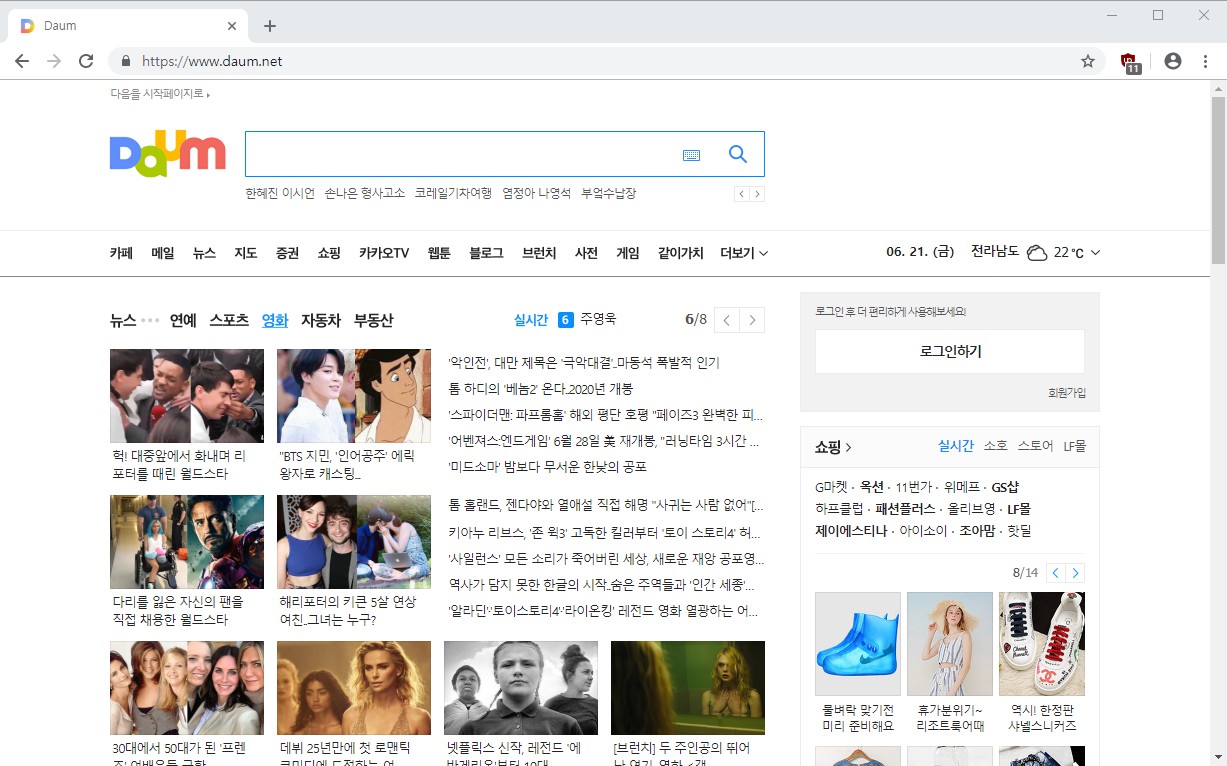
Task: Click the trending keyword 한혜진 이시언
Action: [x=280, y=193]
